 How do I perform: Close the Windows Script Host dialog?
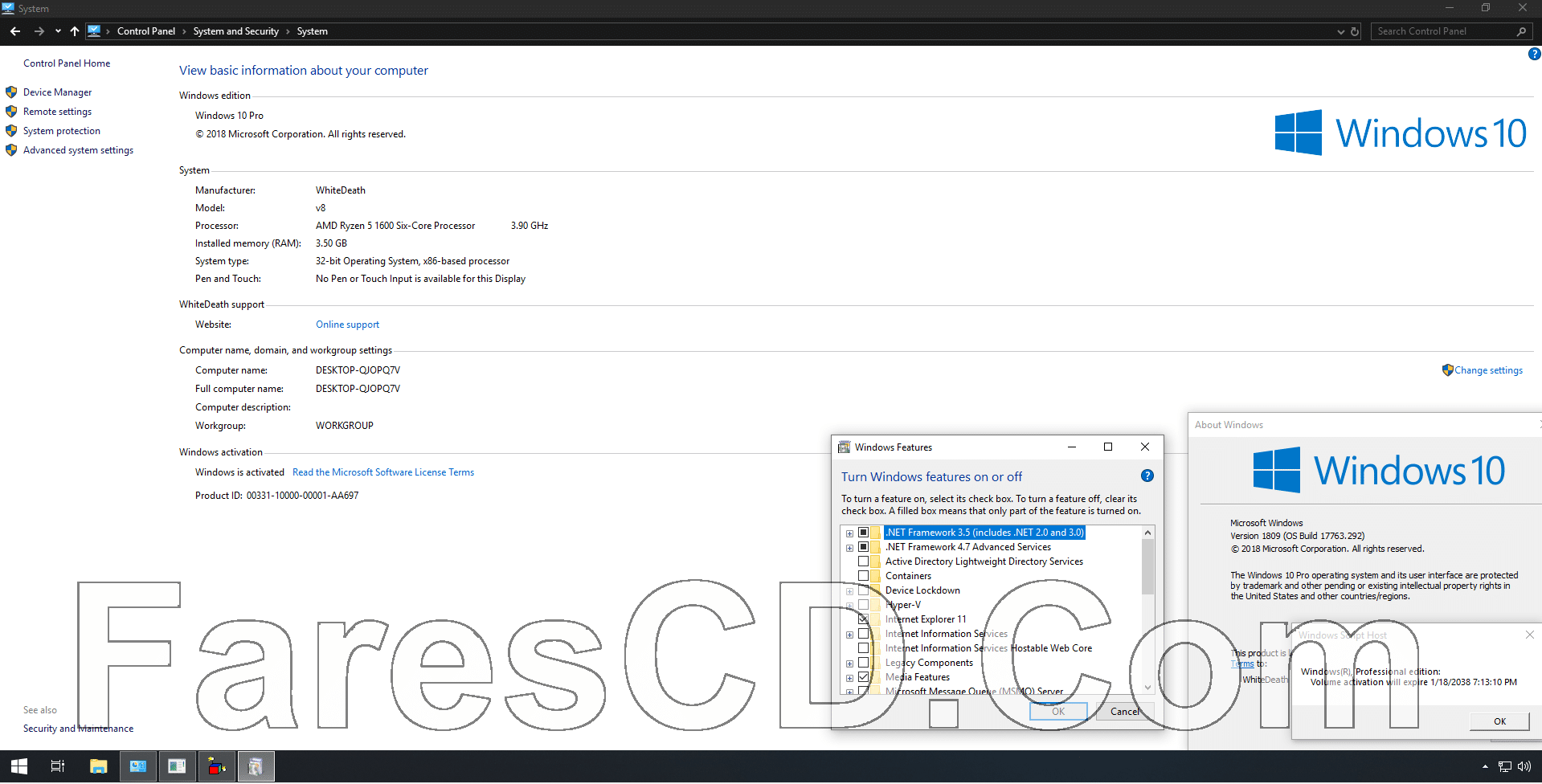click(x=1529, y=635)
